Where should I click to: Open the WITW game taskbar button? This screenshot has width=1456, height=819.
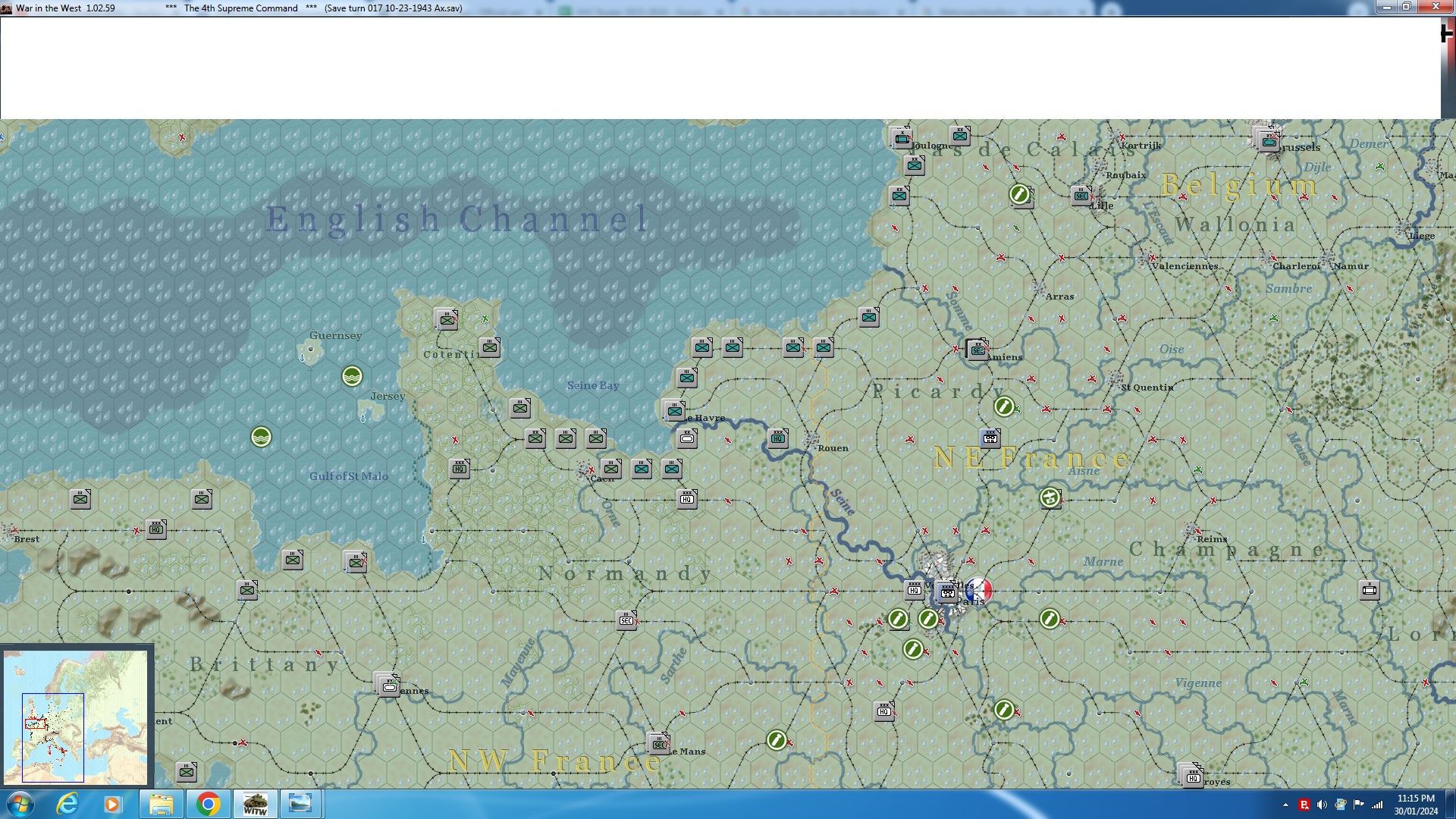coord(255,804)
